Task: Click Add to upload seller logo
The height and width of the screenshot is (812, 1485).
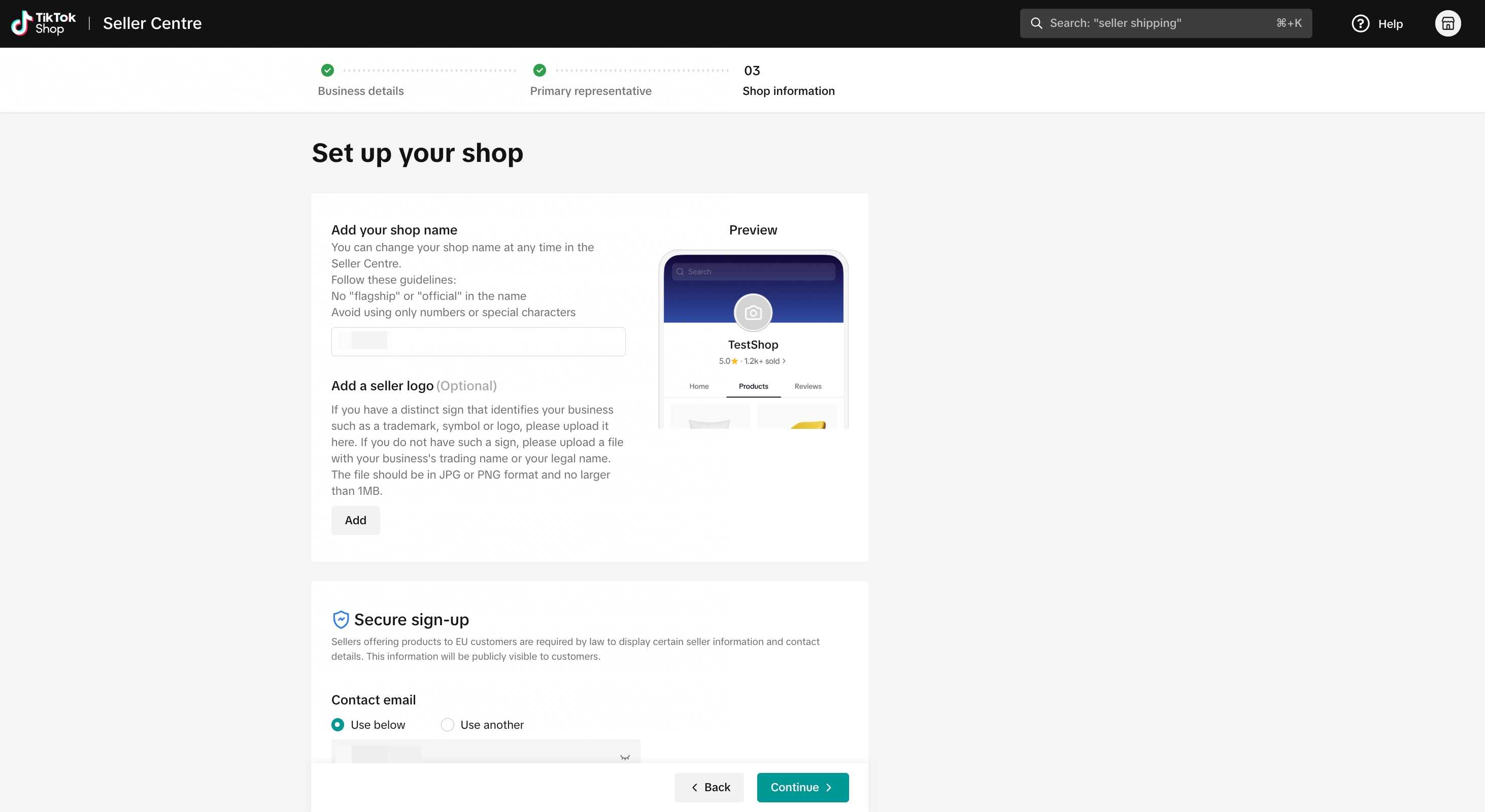Action: point(356,520)
